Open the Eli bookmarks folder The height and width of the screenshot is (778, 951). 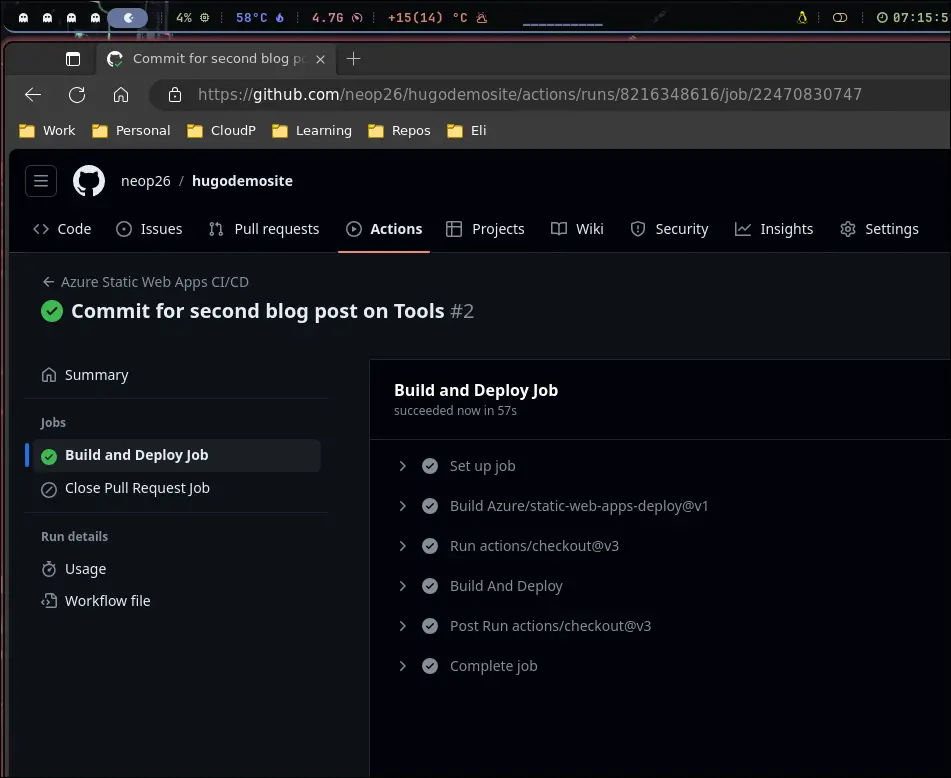click(x=466, y=130)
